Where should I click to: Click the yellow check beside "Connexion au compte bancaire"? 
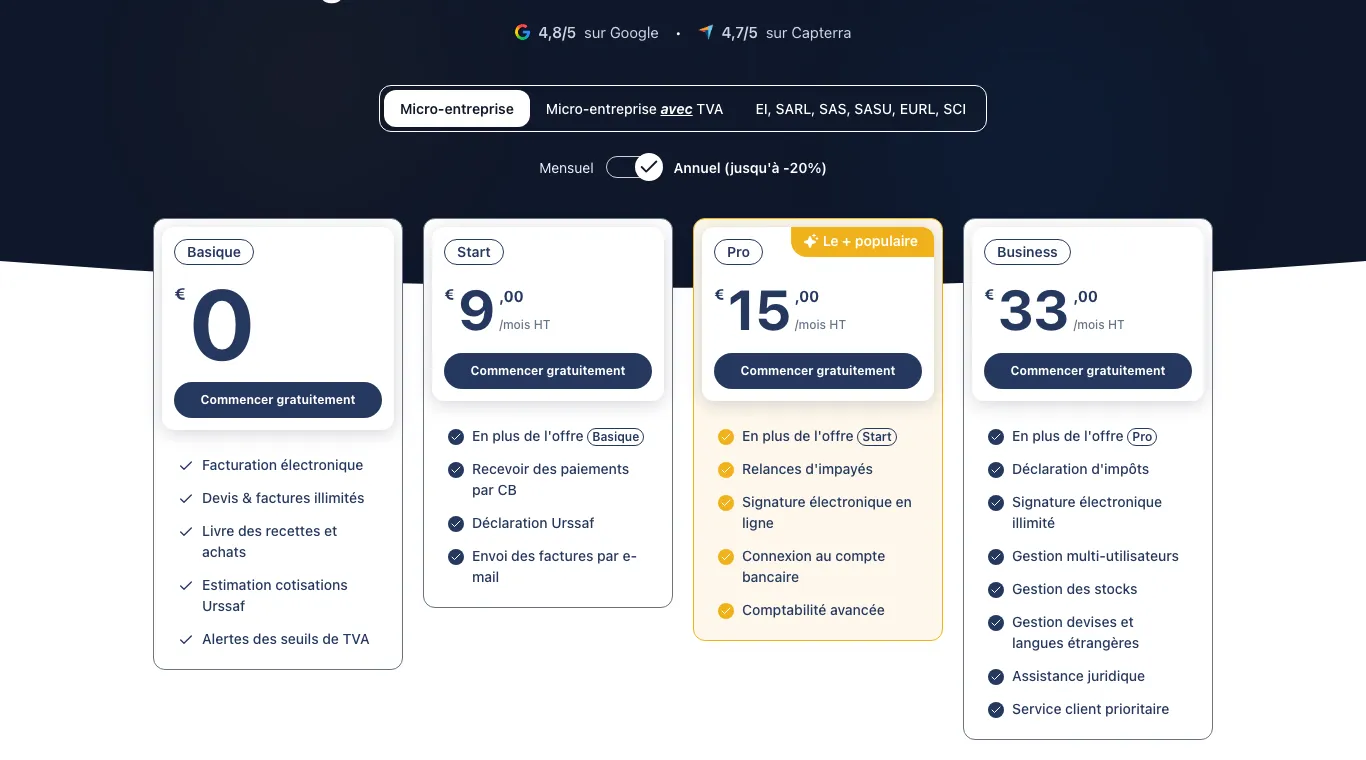click(x=726, y=557)
